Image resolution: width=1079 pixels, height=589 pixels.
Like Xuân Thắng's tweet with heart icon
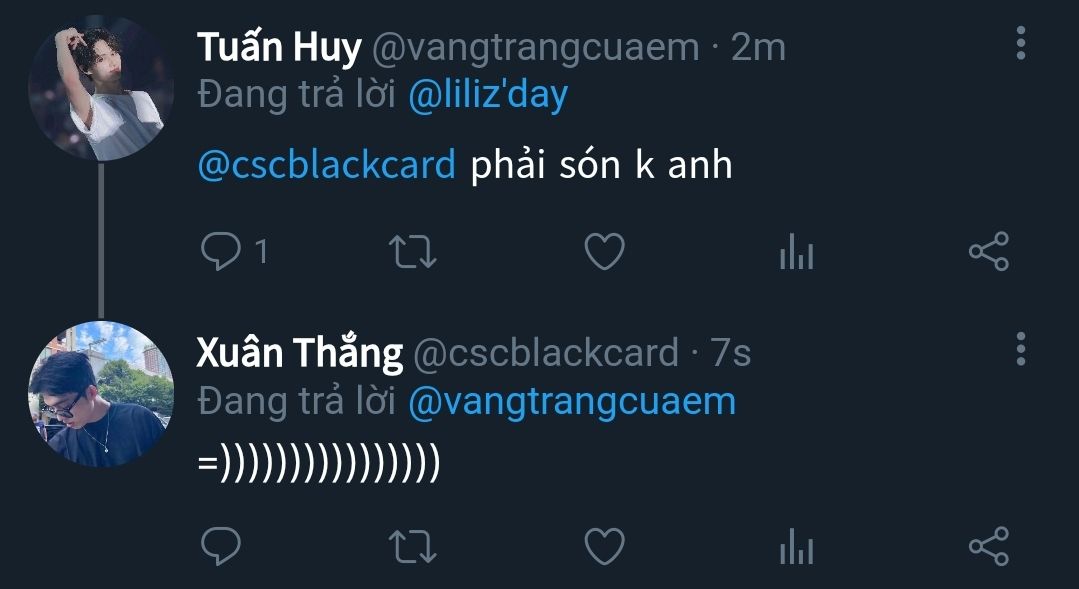tap(604, 546)
